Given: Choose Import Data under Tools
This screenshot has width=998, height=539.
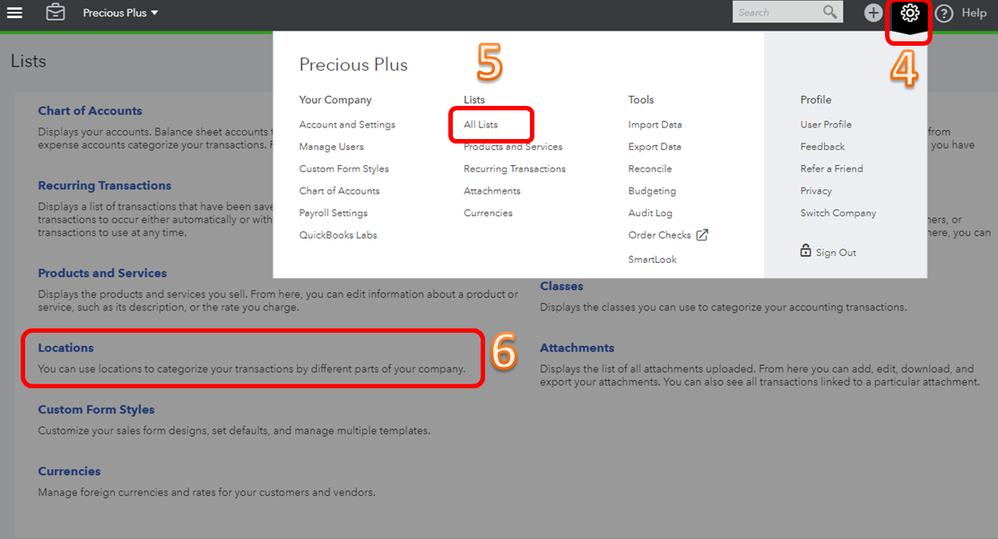Looking at the screenshot, I should click(x=654, y=125).
